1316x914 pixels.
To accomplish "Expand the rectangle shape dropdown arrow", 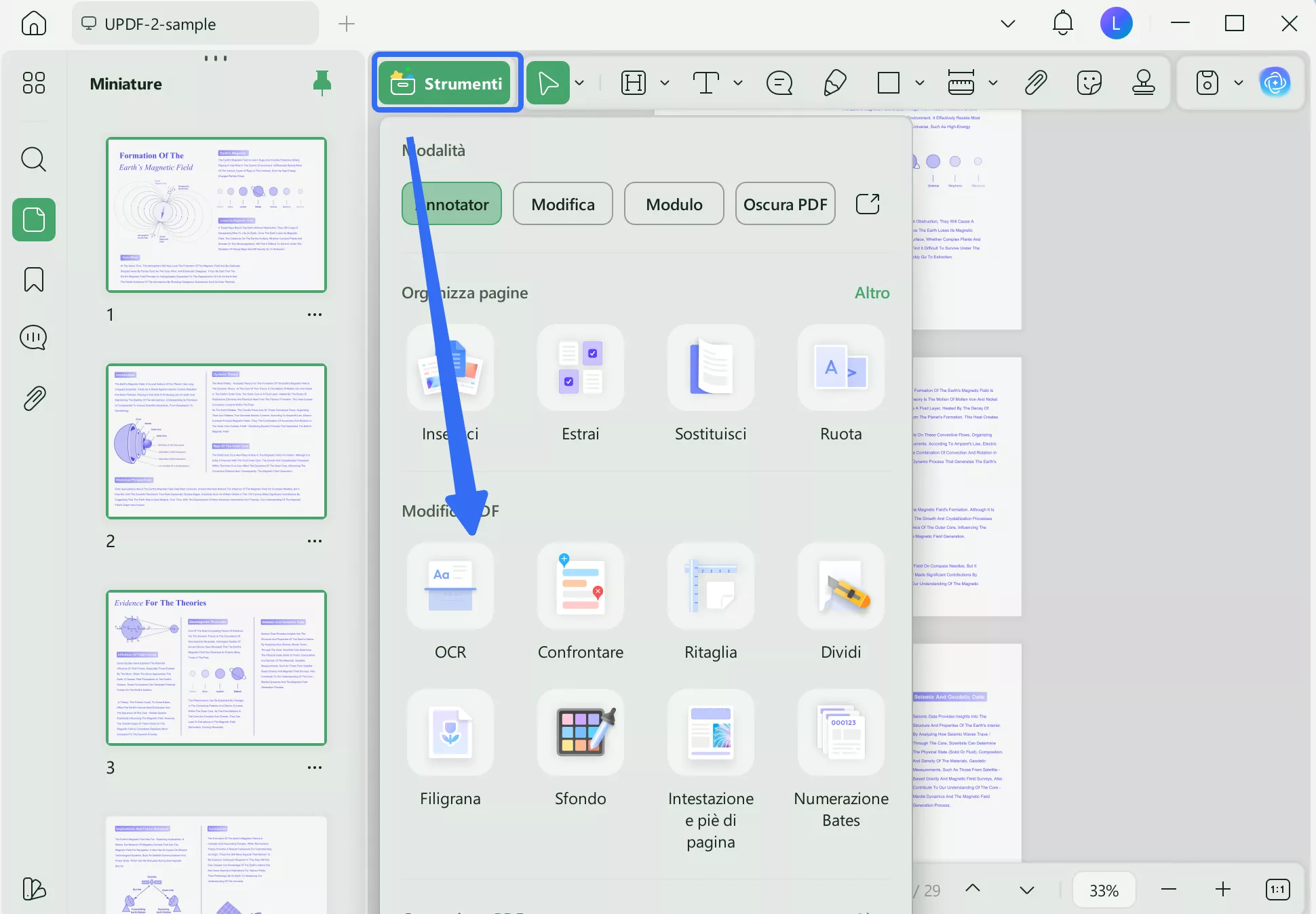I will 919,83.
